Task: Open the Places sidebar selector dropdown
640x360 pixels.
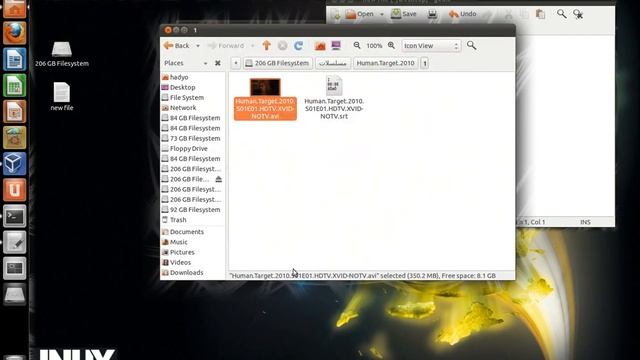Action: [x=186, y=63]
